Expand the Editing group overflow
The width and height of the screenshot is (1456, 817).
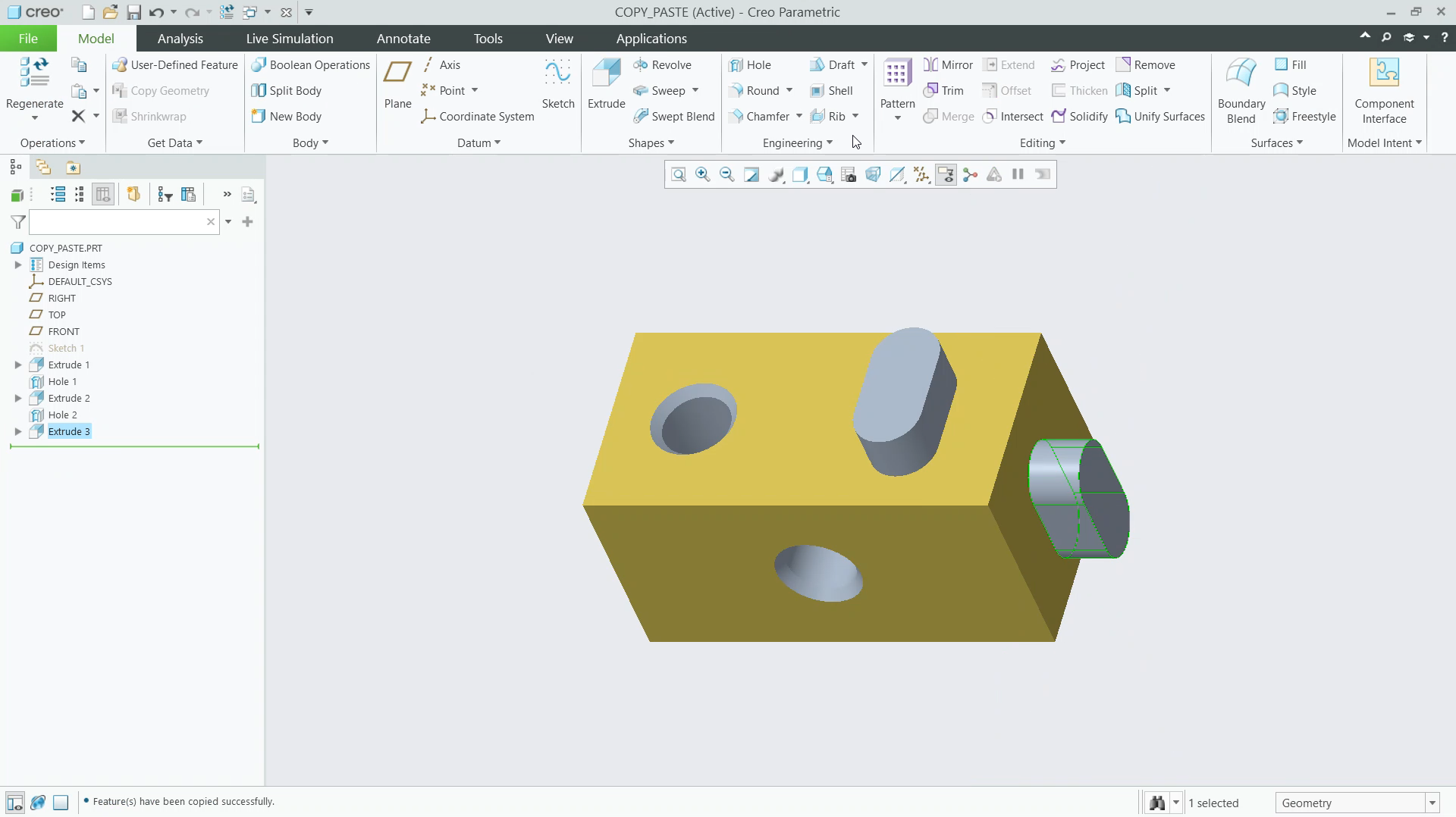click(x=1043, y=143)
